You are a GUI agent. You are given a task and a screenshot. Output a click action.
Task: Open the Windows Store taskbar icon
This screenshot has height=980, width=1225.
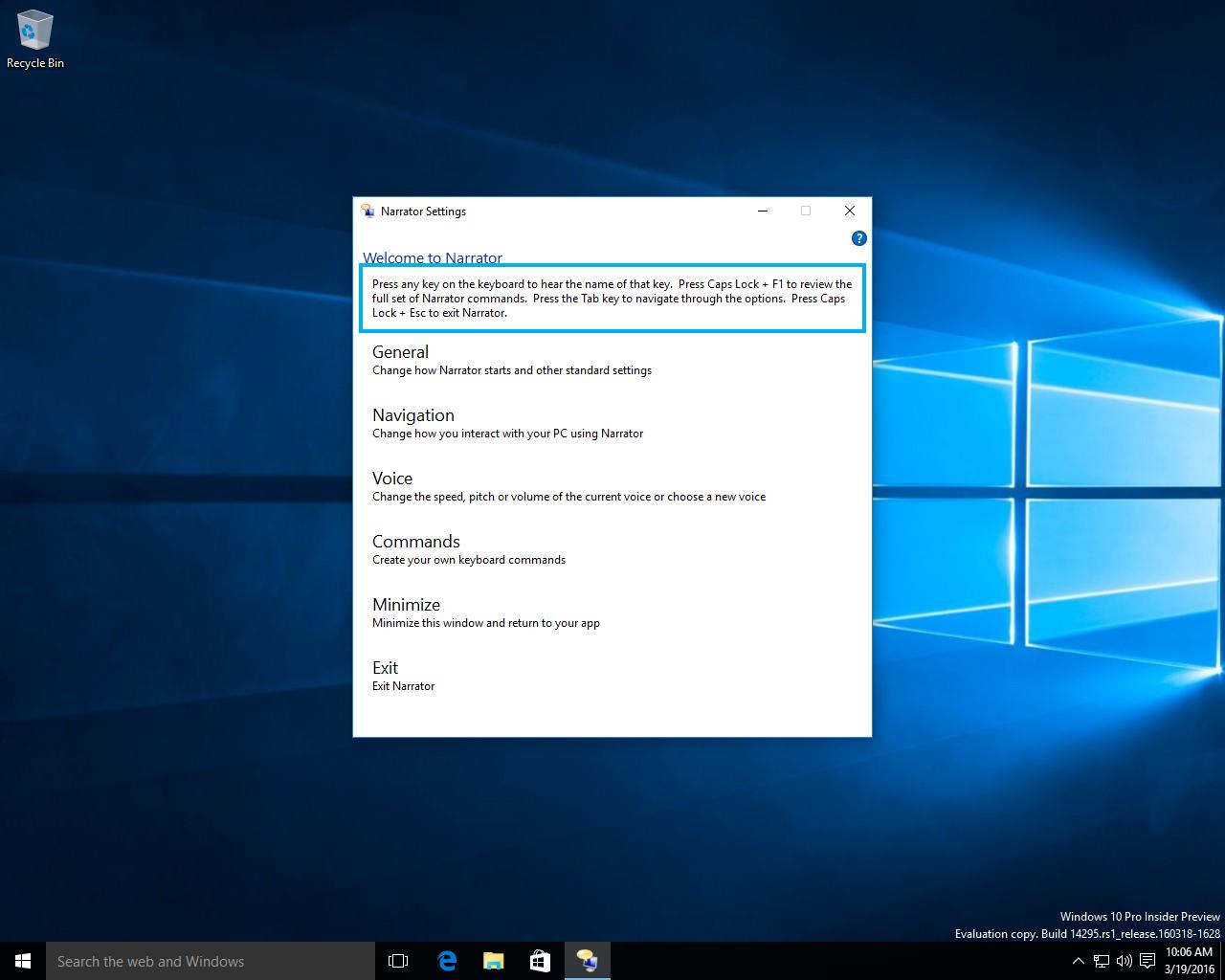click(x=540, y=961)
